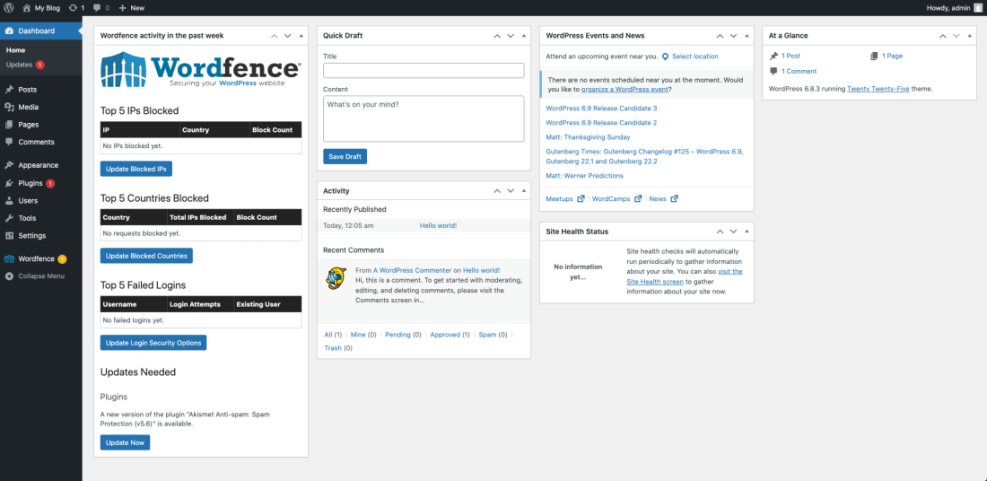Click Select location link
987x481 pixels.
coord(695,56)
